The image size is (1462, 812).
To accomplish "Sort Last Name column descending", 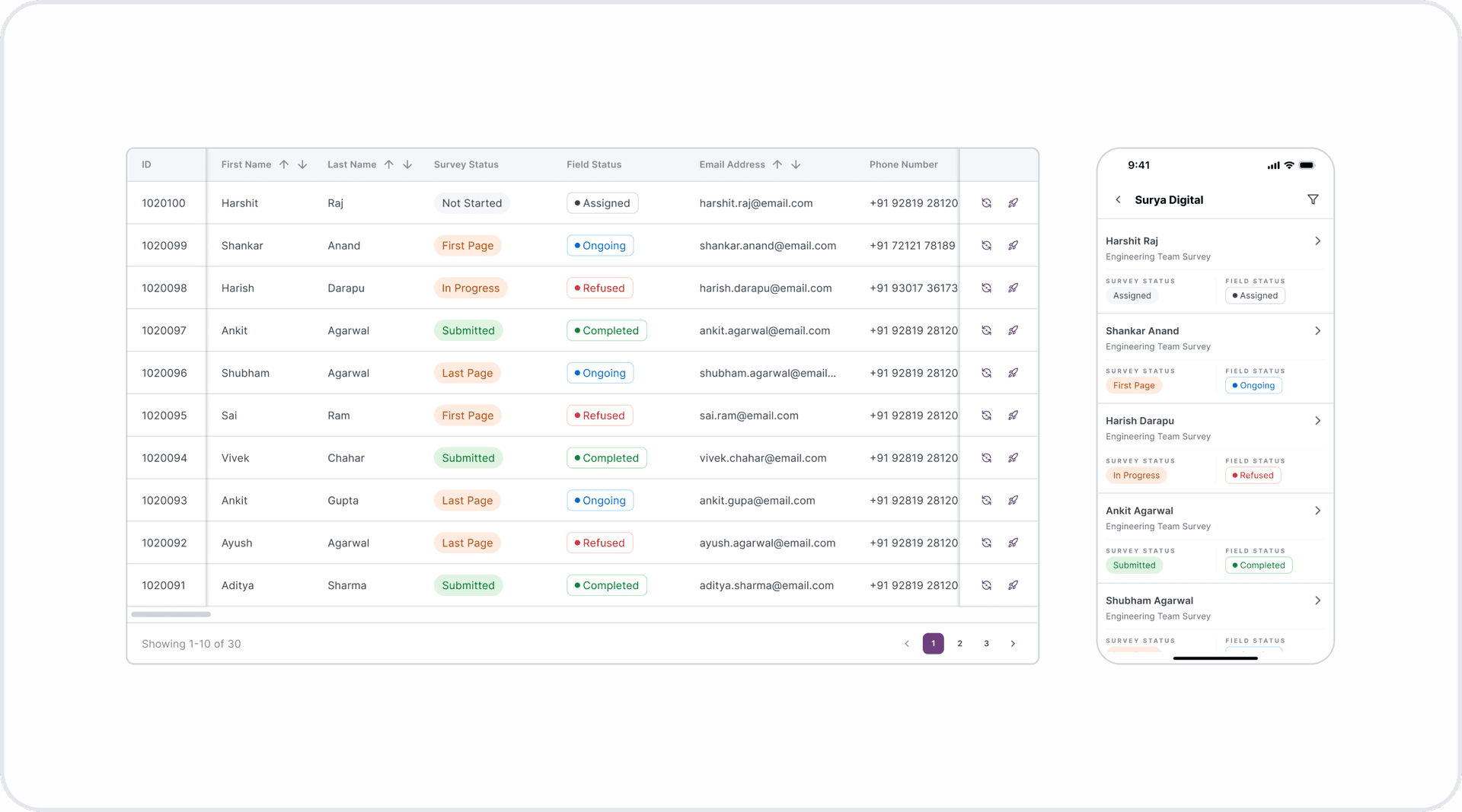I will 407,164.
